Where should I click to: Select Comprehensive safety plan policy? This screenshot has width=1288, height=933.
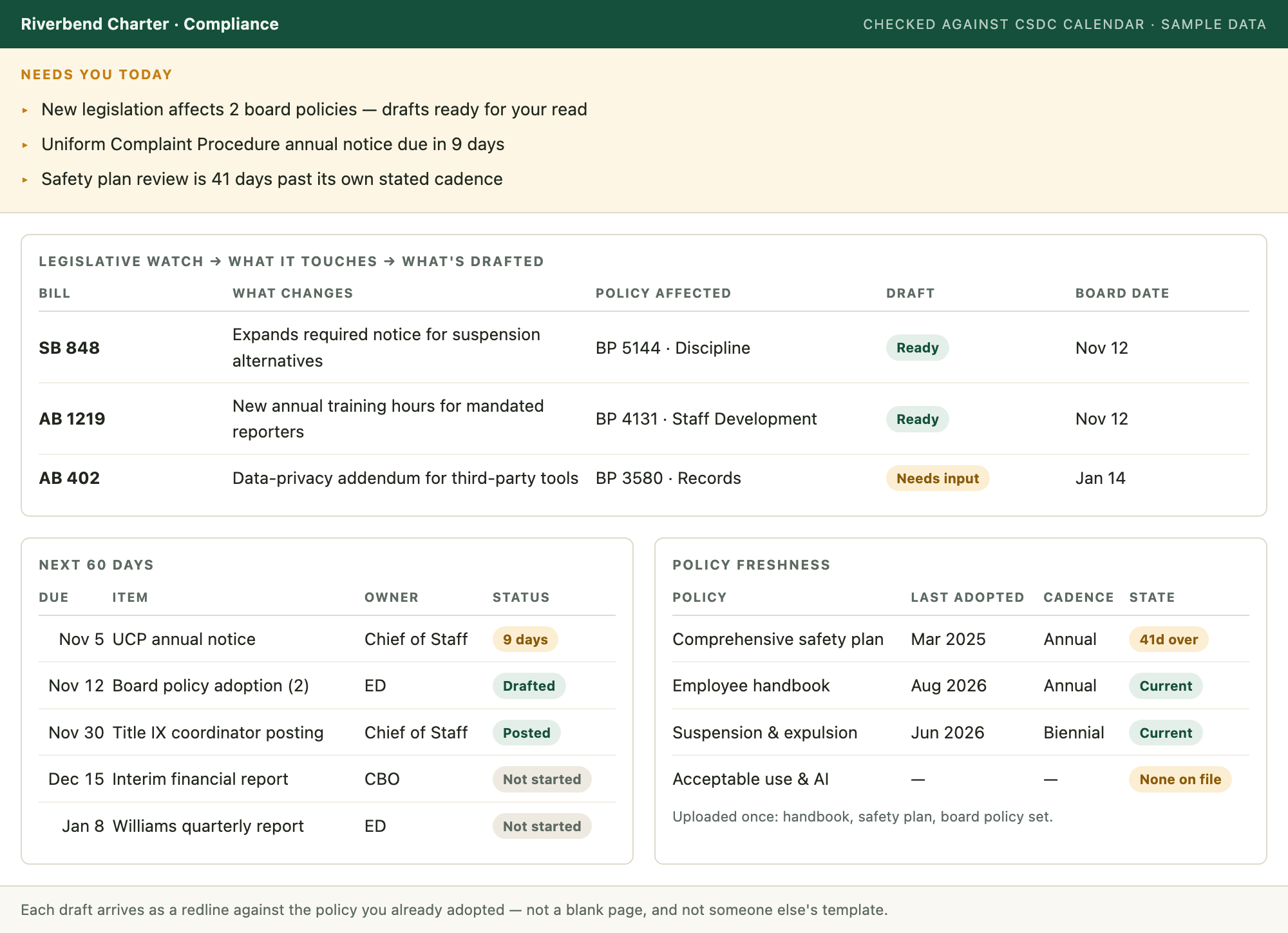click(x=778, y=639)
